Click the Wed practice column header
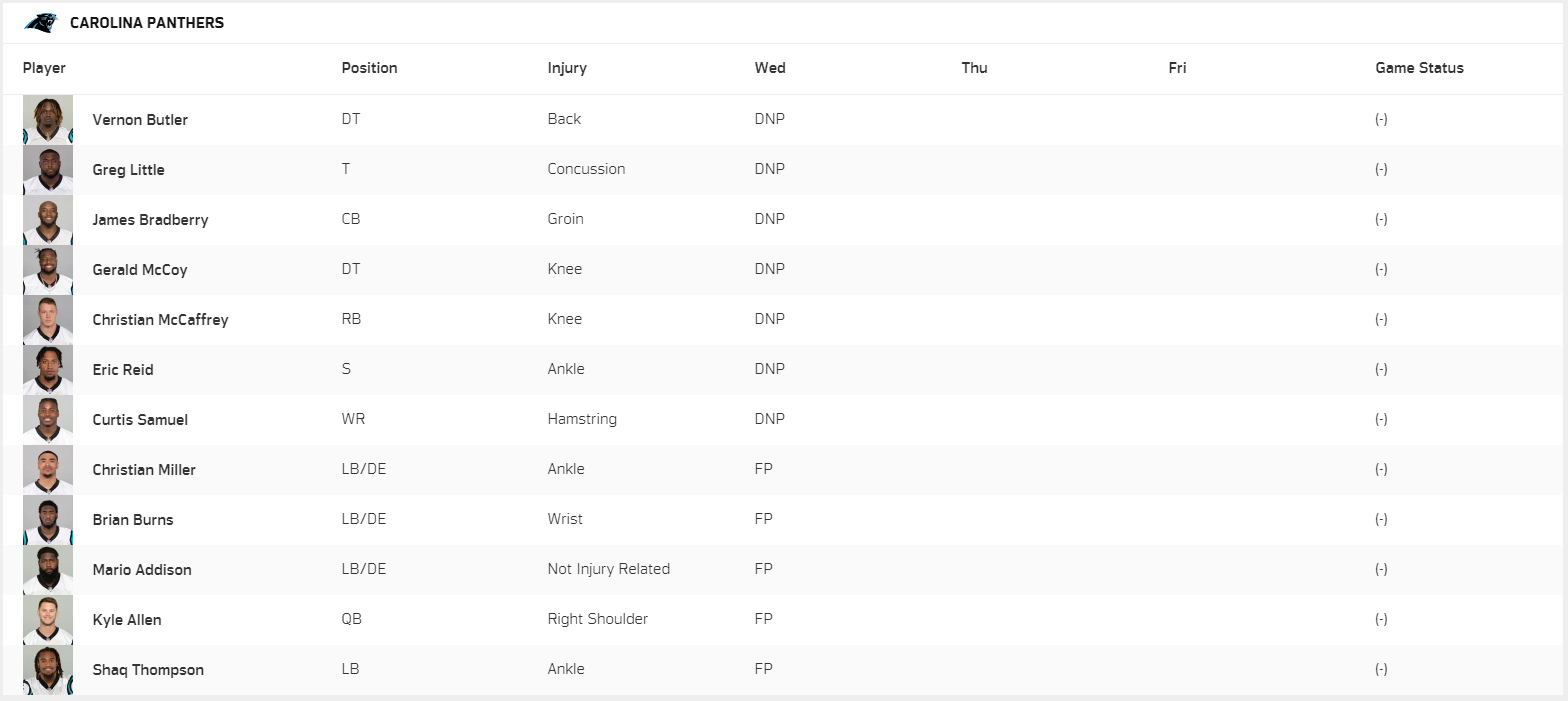Screen dimensions: 1568x701 pos(770,68)
